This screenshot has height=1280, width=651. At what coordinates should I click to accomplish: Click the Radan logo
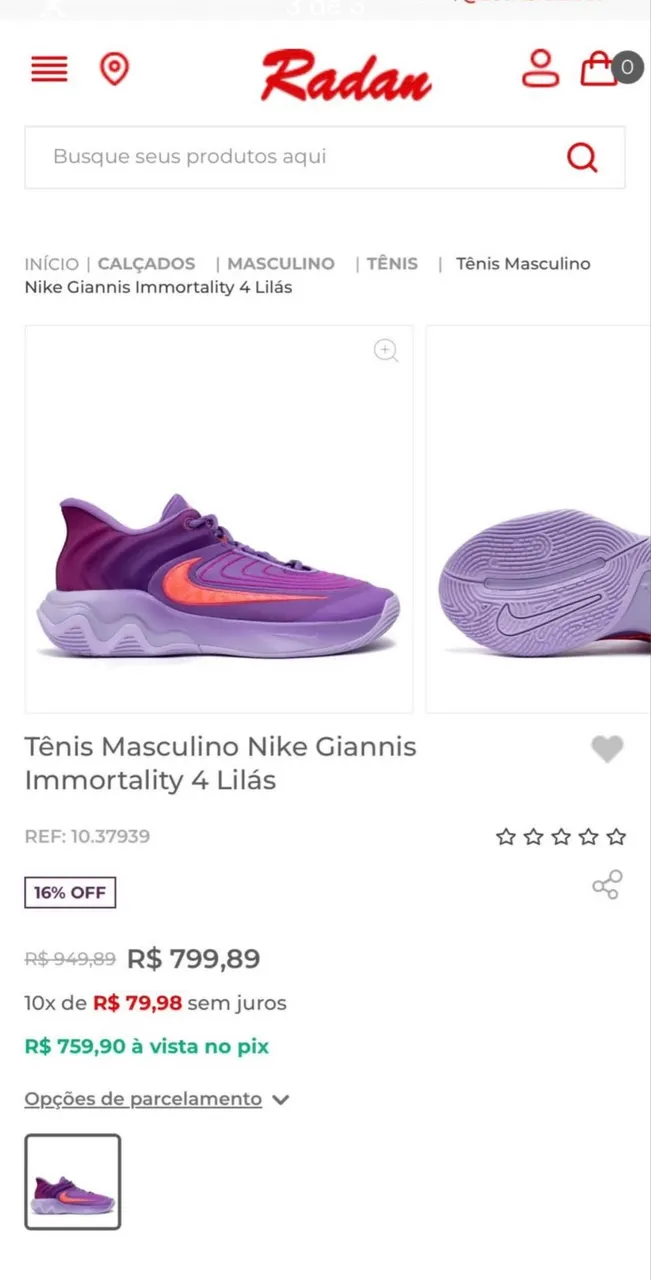pos(346,75)
